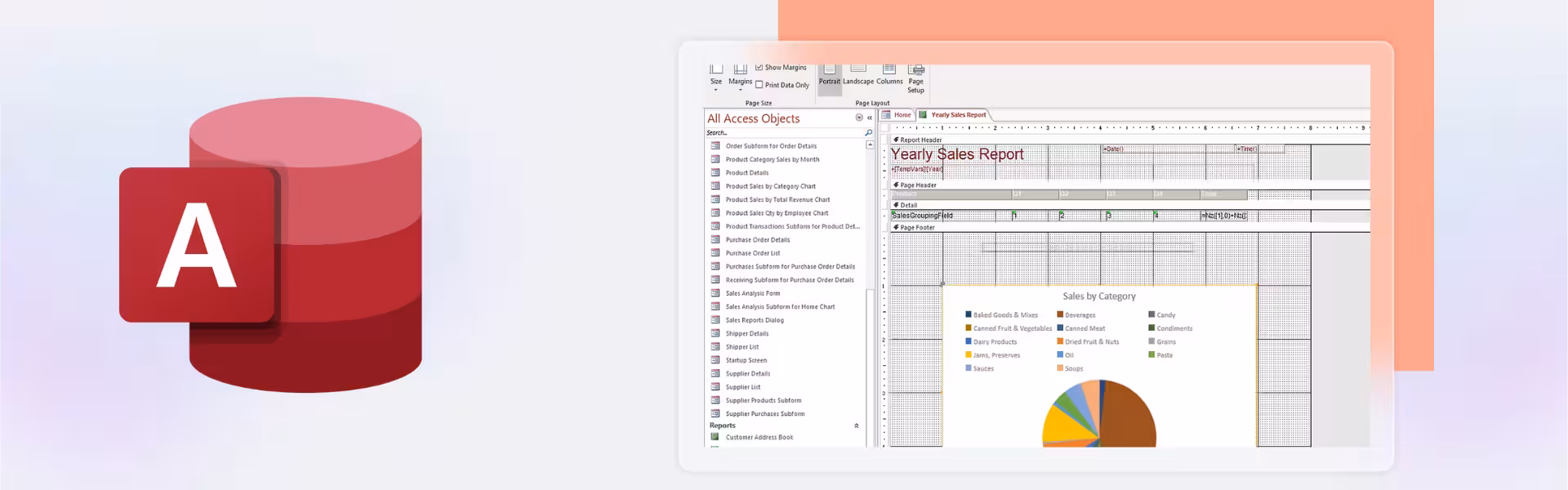Click the Customer Address Book report icon
The image size is (1568, 490).
click(715, 437)
